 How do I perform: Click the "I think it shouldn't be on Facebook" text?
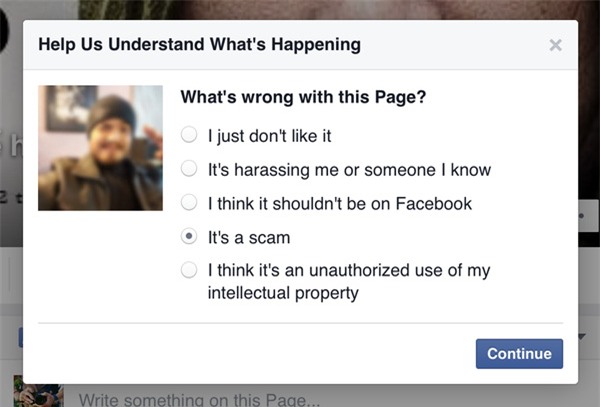pyautogui.click(x=339, y=203)
